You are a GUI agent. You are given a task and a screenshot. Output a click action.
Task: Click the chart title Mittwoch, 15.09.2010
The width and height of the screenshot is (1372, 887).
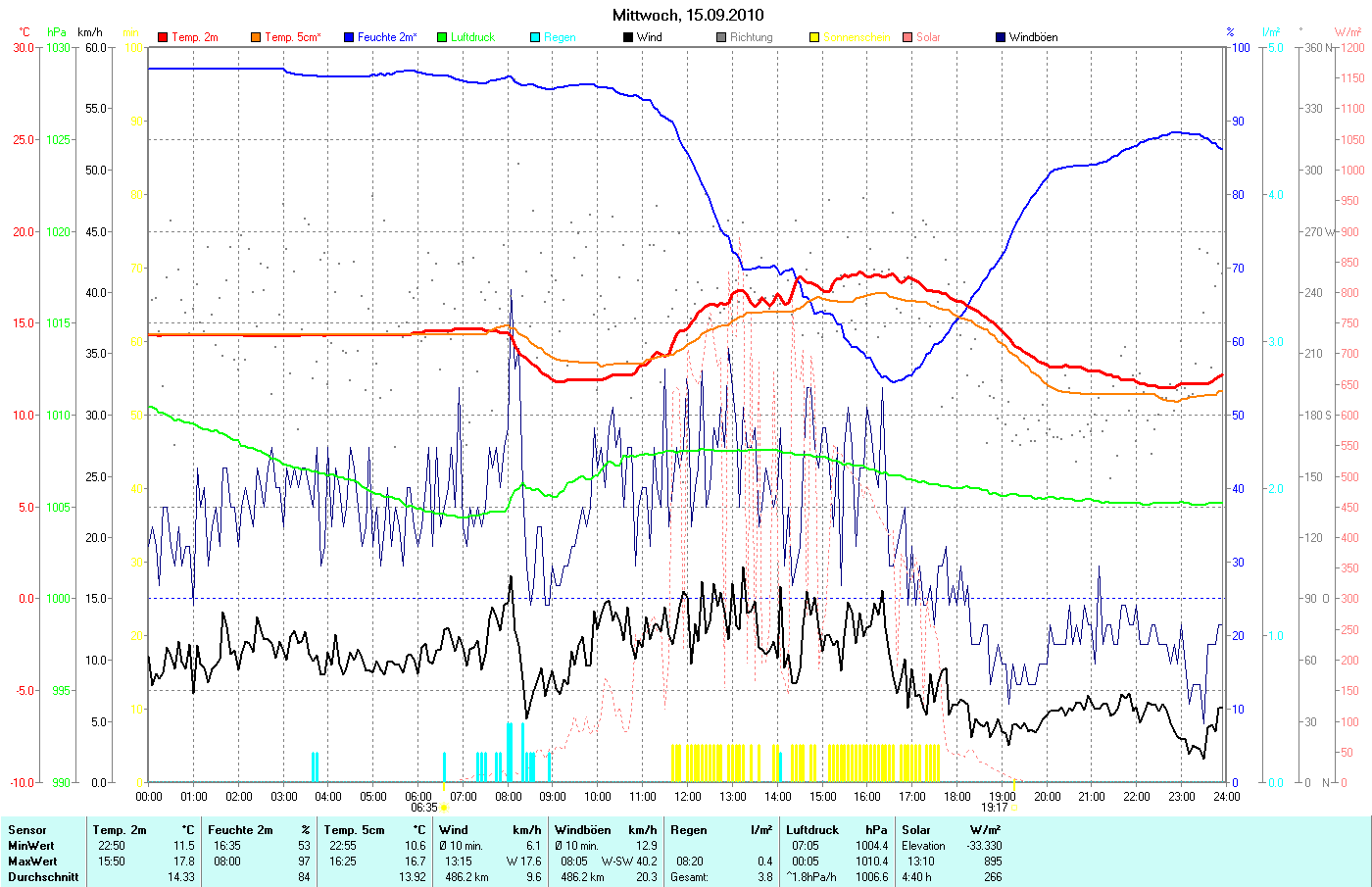[x=688, y=15]
